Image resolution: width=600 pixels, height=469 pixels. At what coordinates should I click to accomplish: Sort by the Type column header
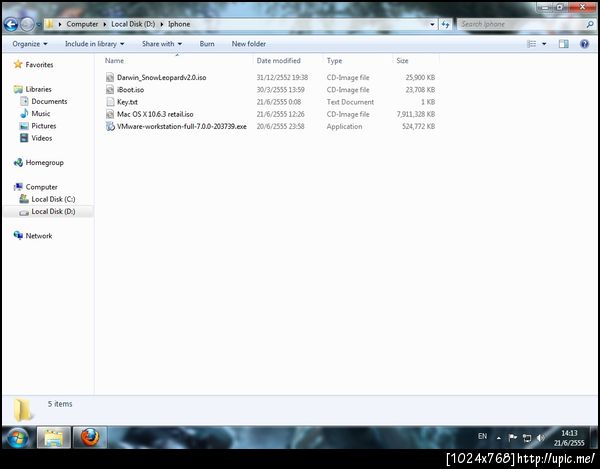334,61
